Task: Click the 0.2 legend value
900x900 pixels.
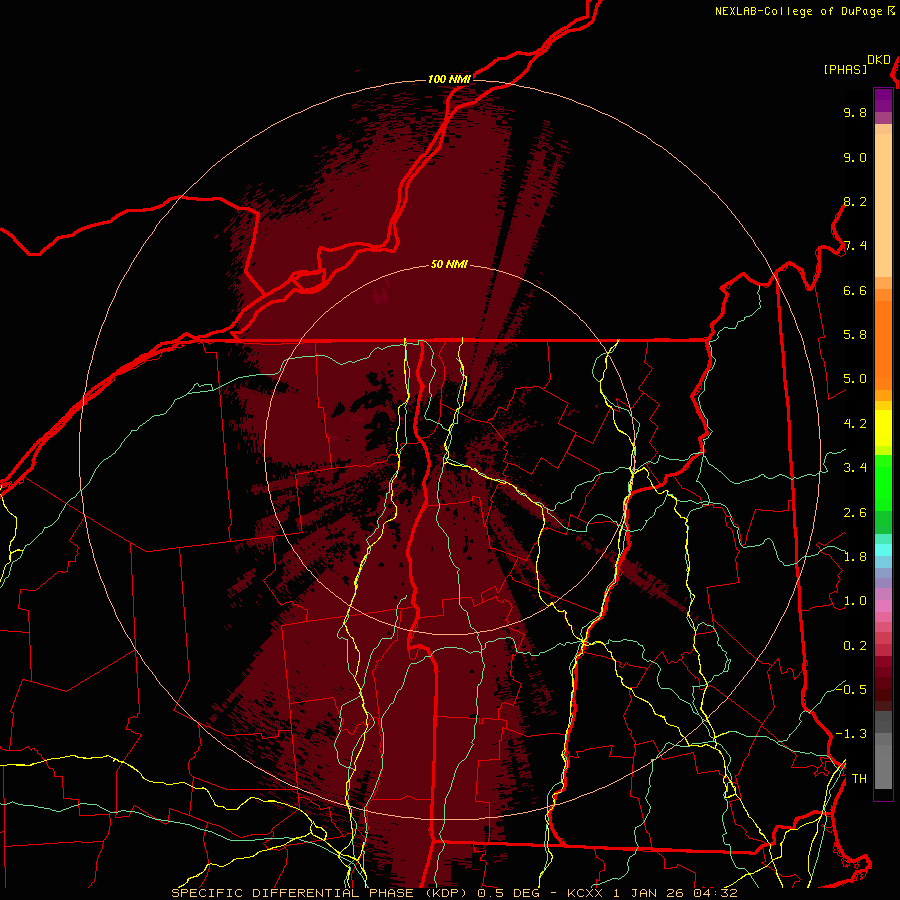Action: pos(855,646)
